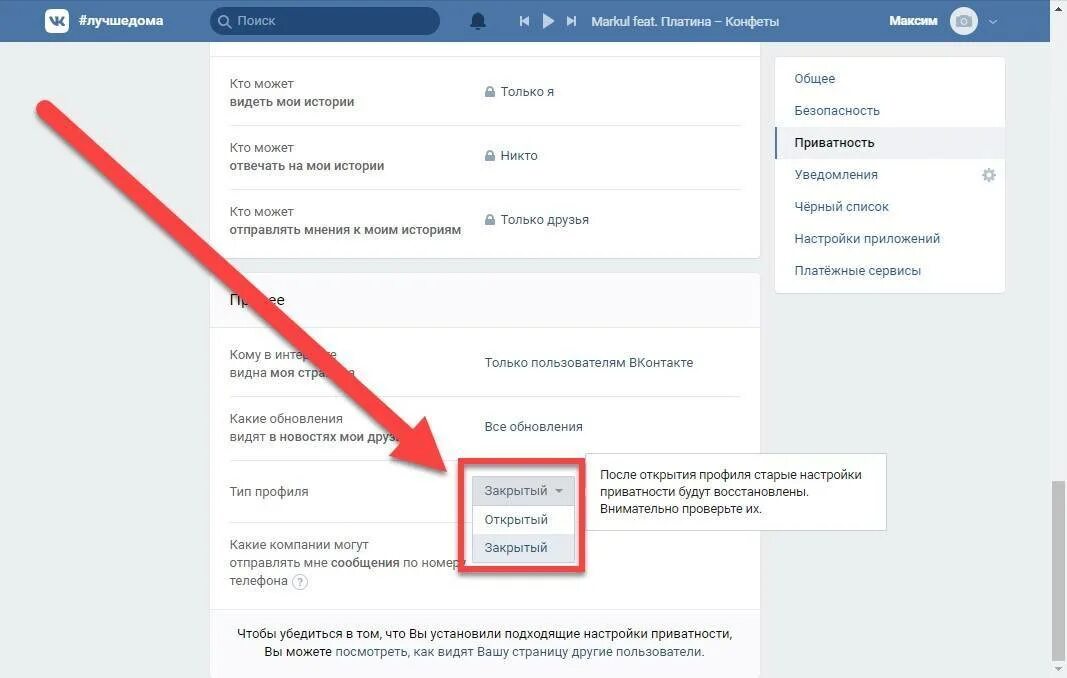Expand the account menu chevron
Viewport: 1067px width, 678px height.
tap(993, 21)
